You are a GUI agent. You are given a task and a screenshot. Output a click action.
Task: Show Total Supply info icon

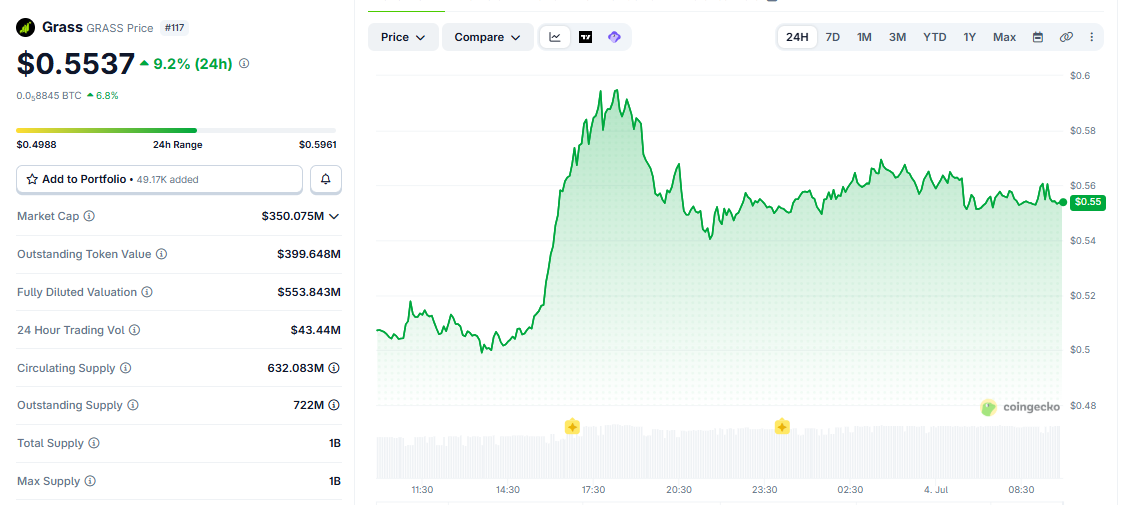94,443
